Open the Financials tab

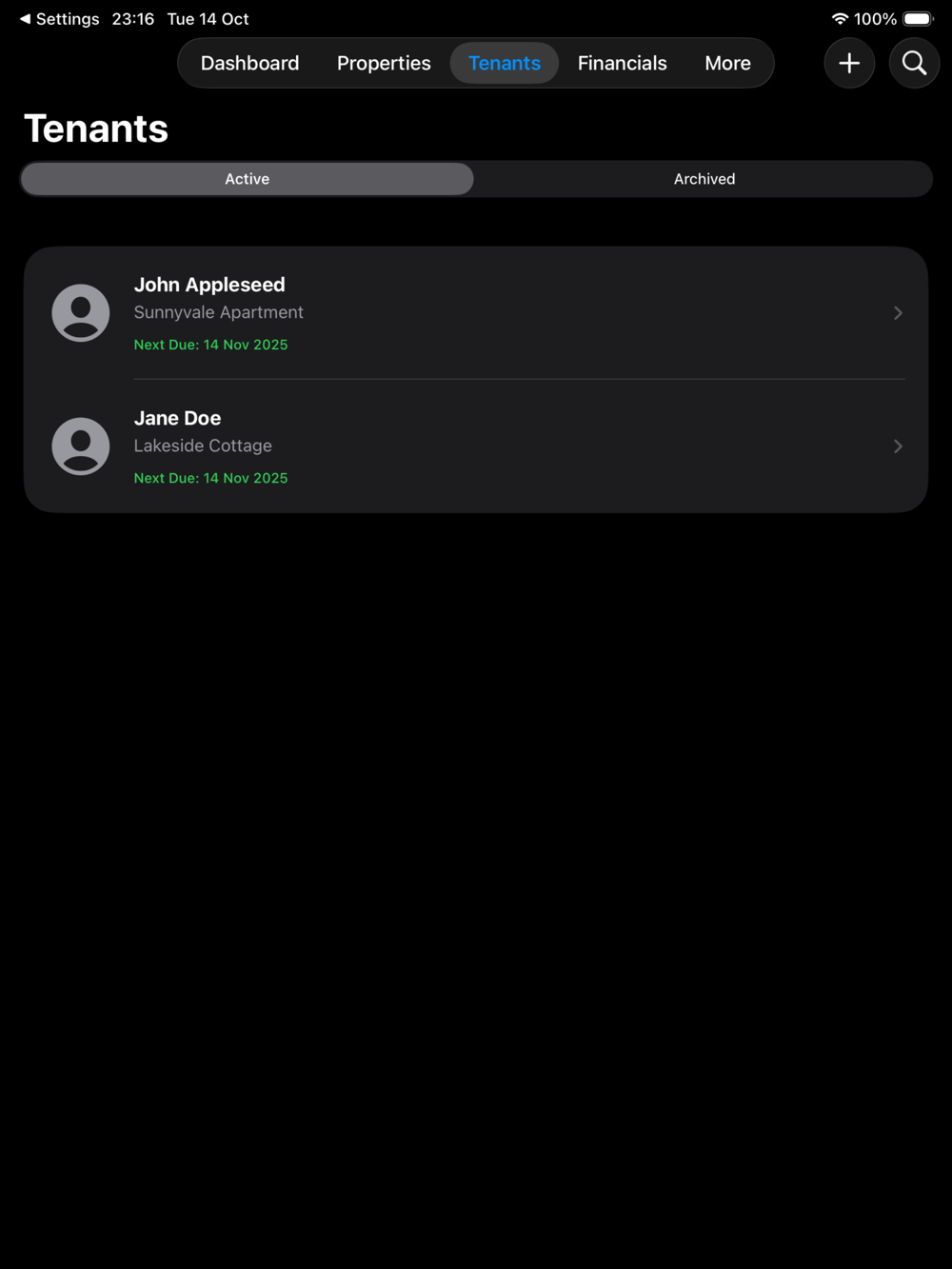coord(623,63)
